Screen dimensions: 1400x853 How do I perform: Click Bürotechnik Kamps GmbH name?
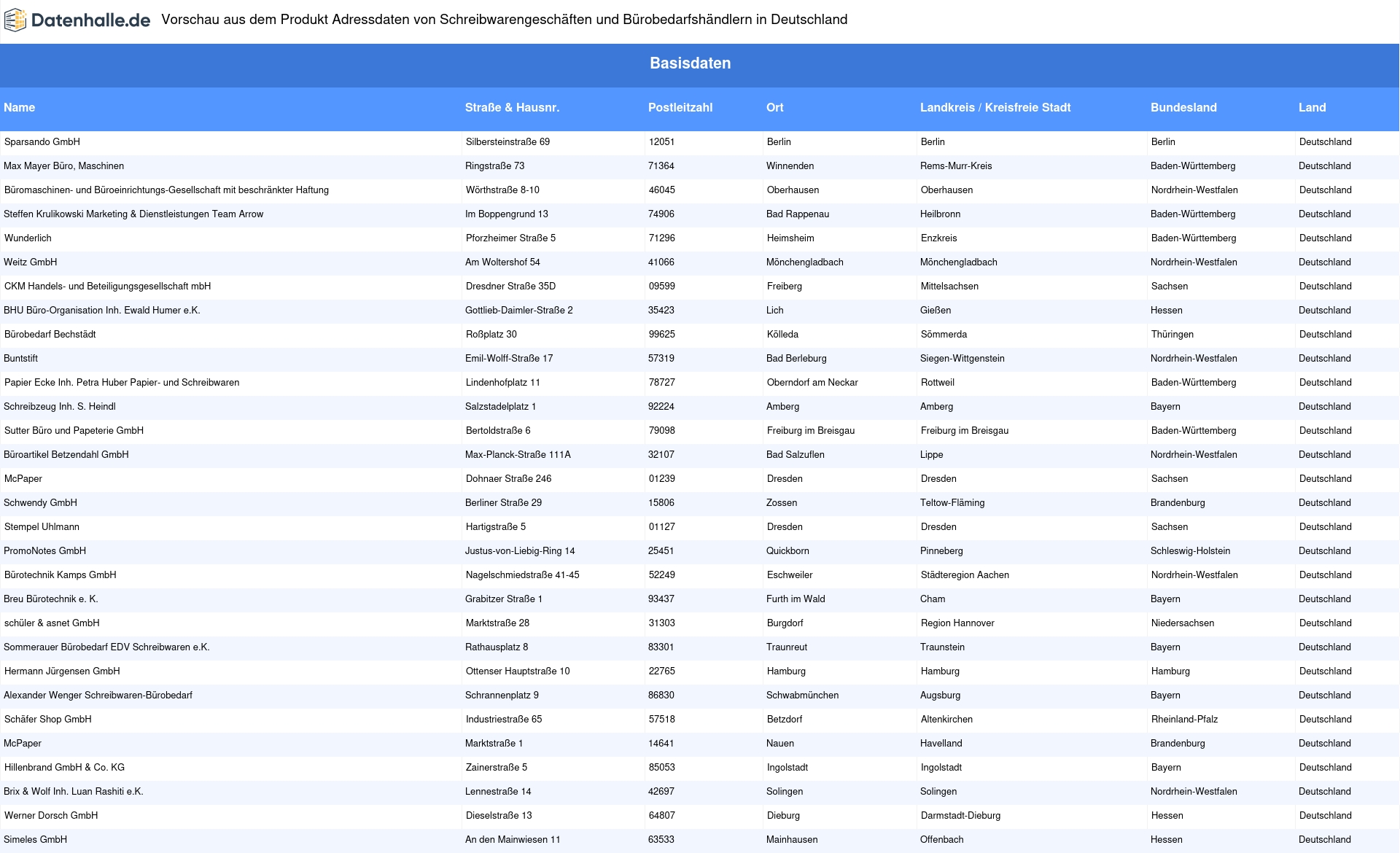61,575
